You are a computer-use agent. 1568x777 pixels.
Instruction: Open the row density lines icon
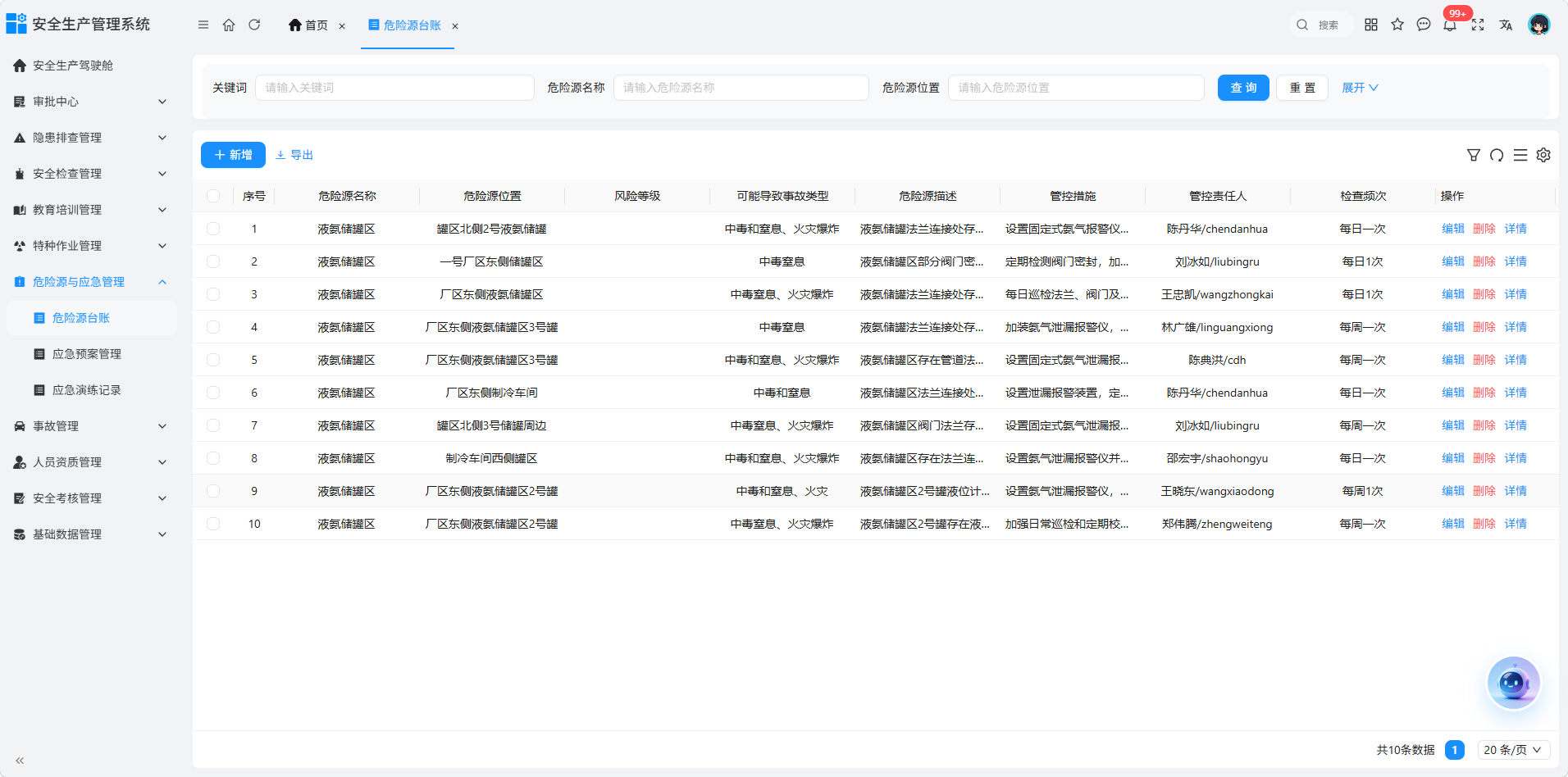1520,155
